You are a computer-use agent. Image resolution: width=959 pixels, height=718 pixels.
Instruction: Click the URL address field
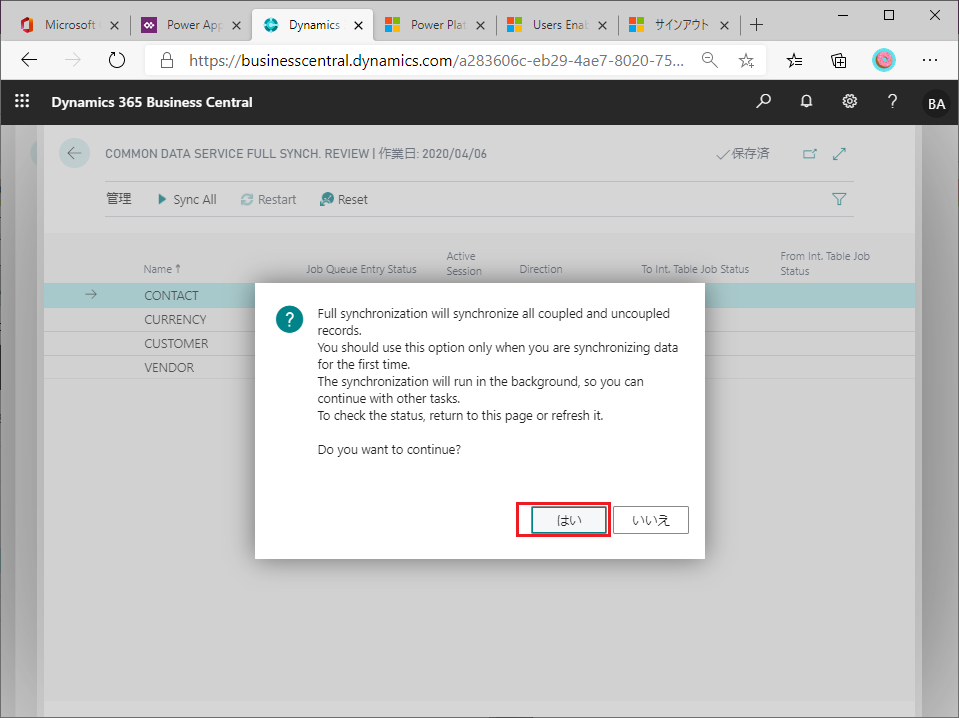(x=435, y=60)
